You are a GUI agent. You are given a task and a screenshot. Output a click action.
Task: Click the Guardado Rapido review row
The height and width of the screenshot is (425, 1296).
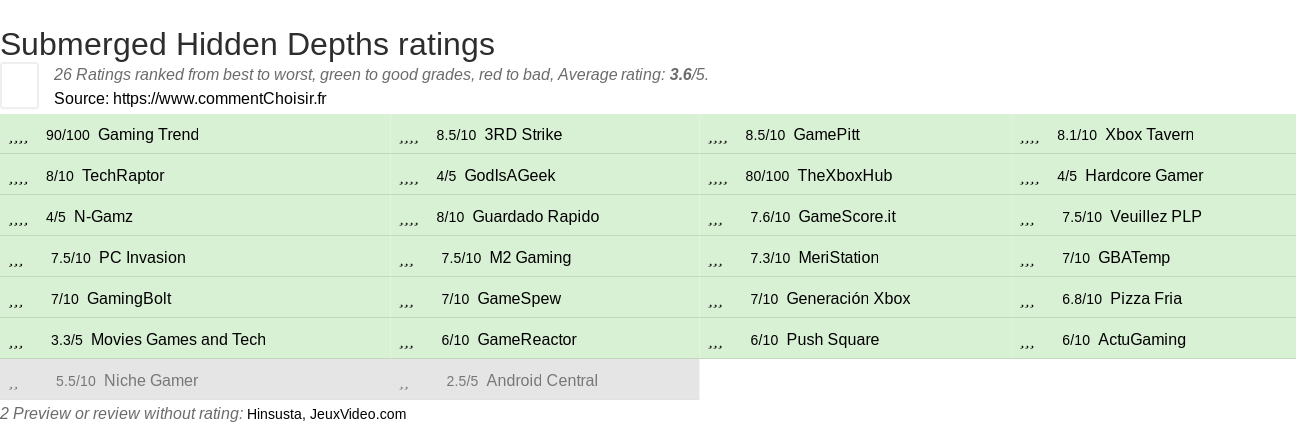[544, 216]
